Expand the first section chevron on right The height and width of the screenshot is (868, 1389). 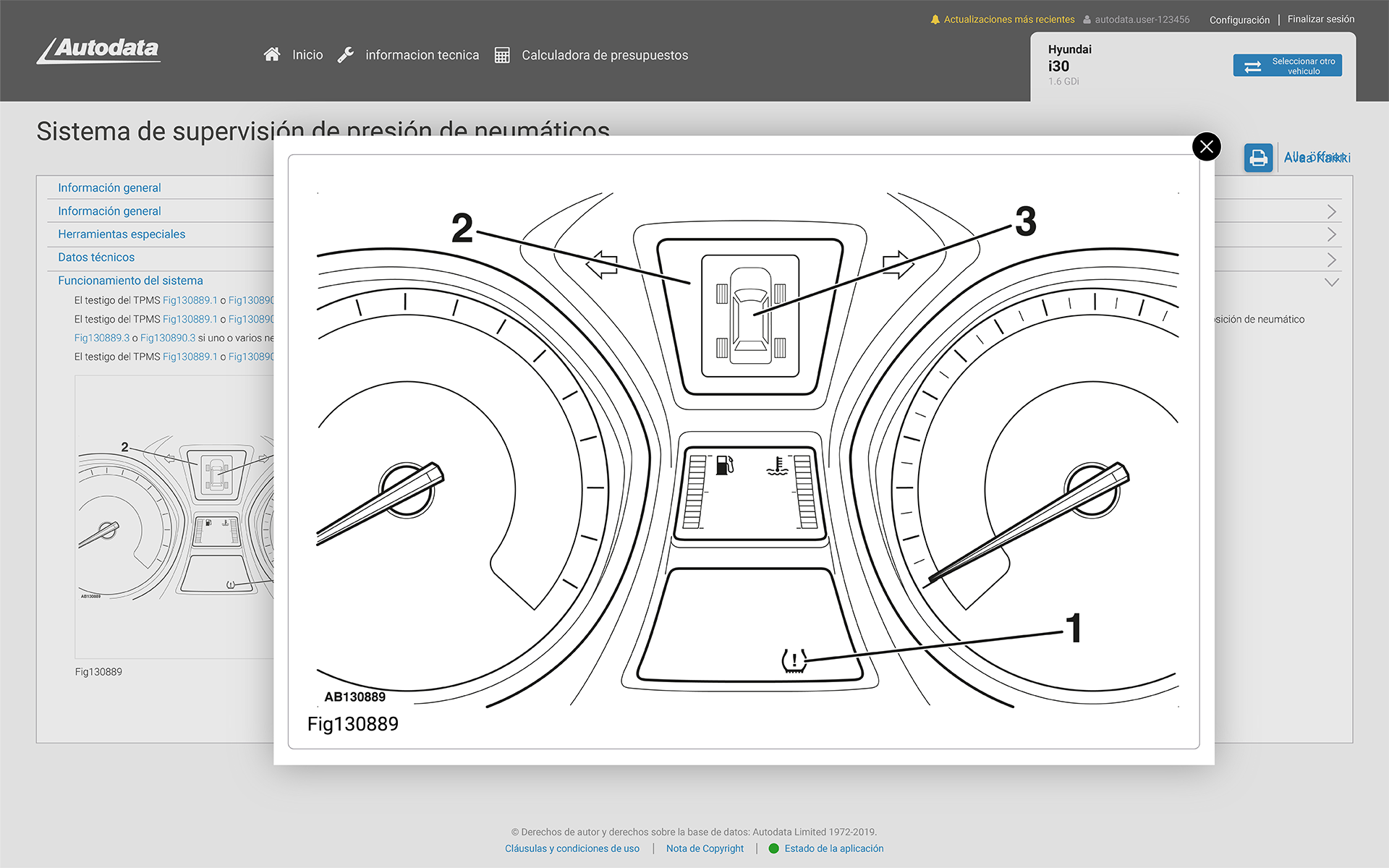1331,211
